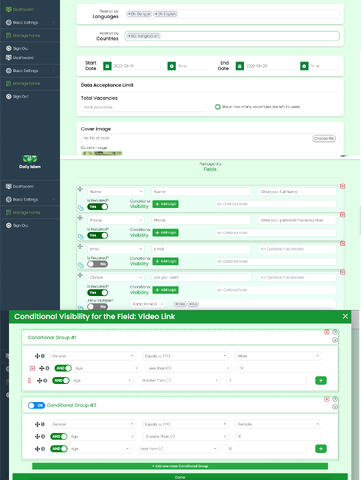Viewport: 361px width, 480px height.
Task: Open Male value dropdown in Group #1
Action: 278,356
